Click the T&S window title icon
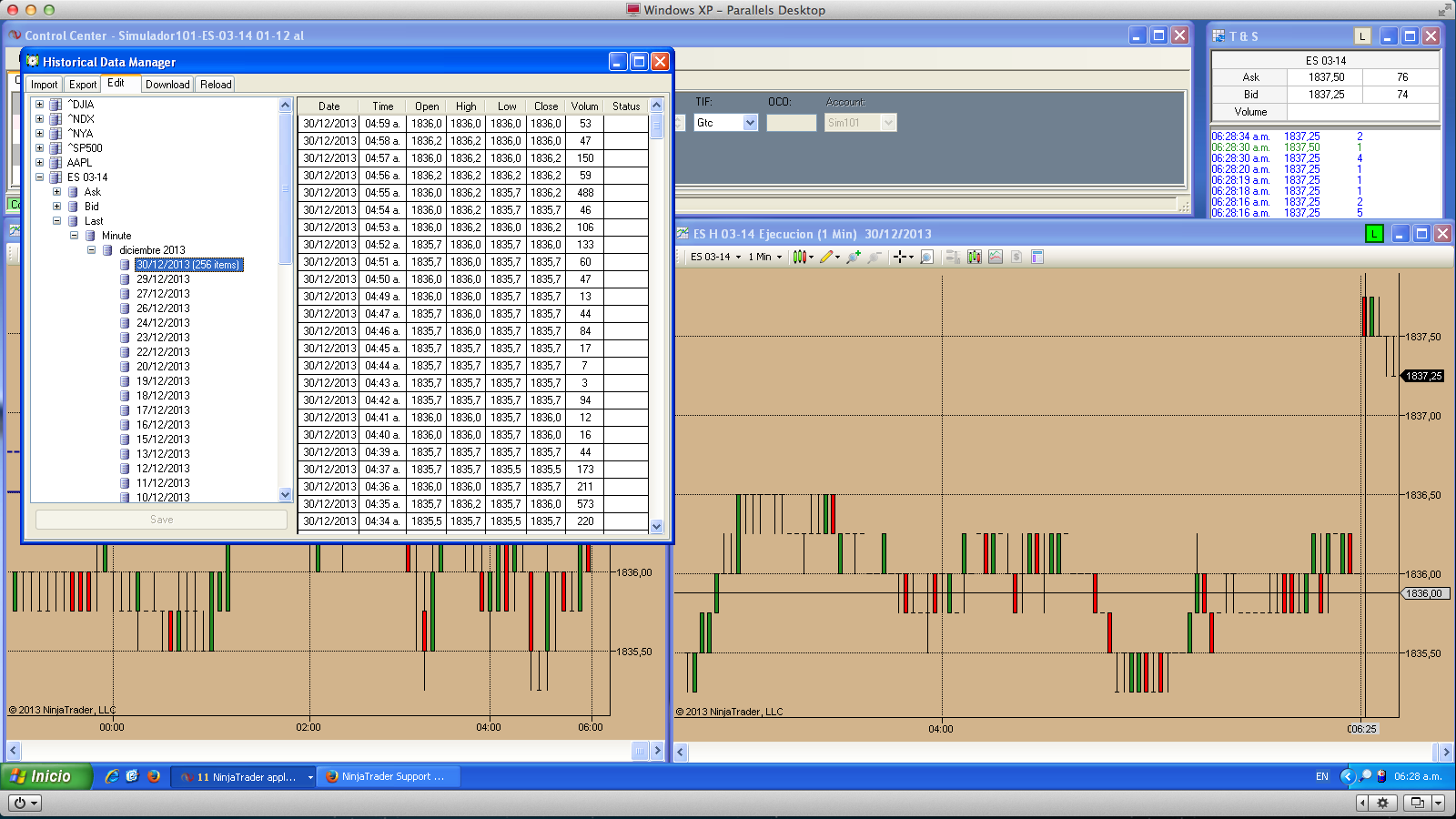 [x=1218, y=36]
